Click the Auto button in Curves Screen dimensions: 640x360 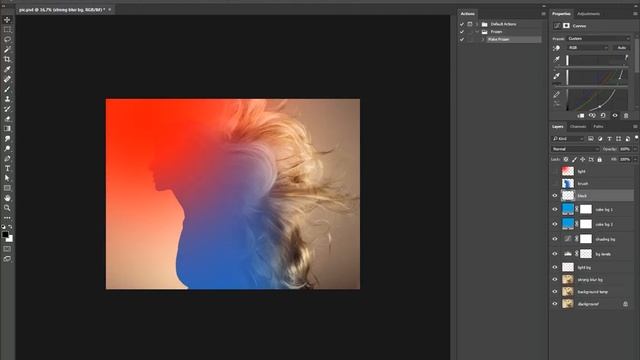[x=621, y=48]
